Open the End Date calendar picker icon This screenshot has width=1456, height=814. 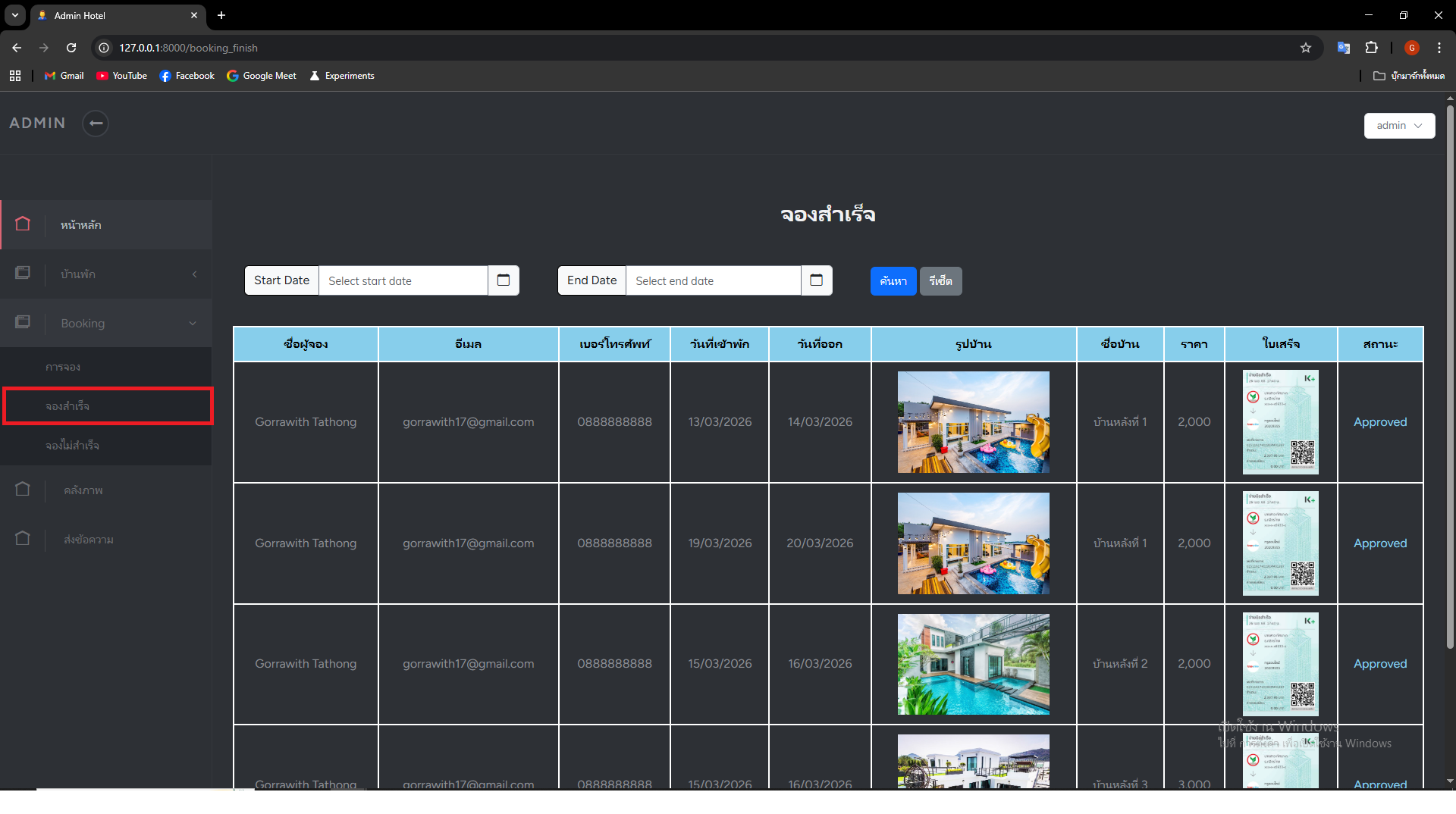(817, 280)
